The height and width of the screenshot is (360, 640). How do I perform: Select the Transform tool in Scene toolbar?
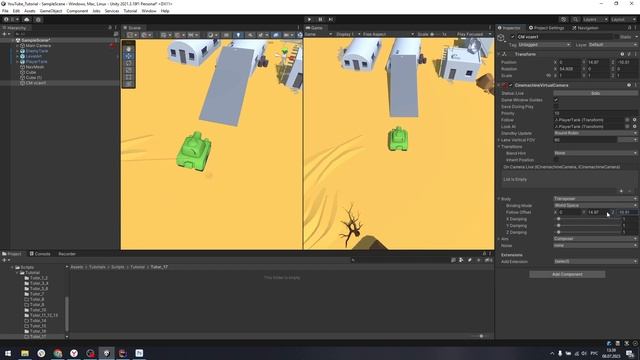click(129, 84)
